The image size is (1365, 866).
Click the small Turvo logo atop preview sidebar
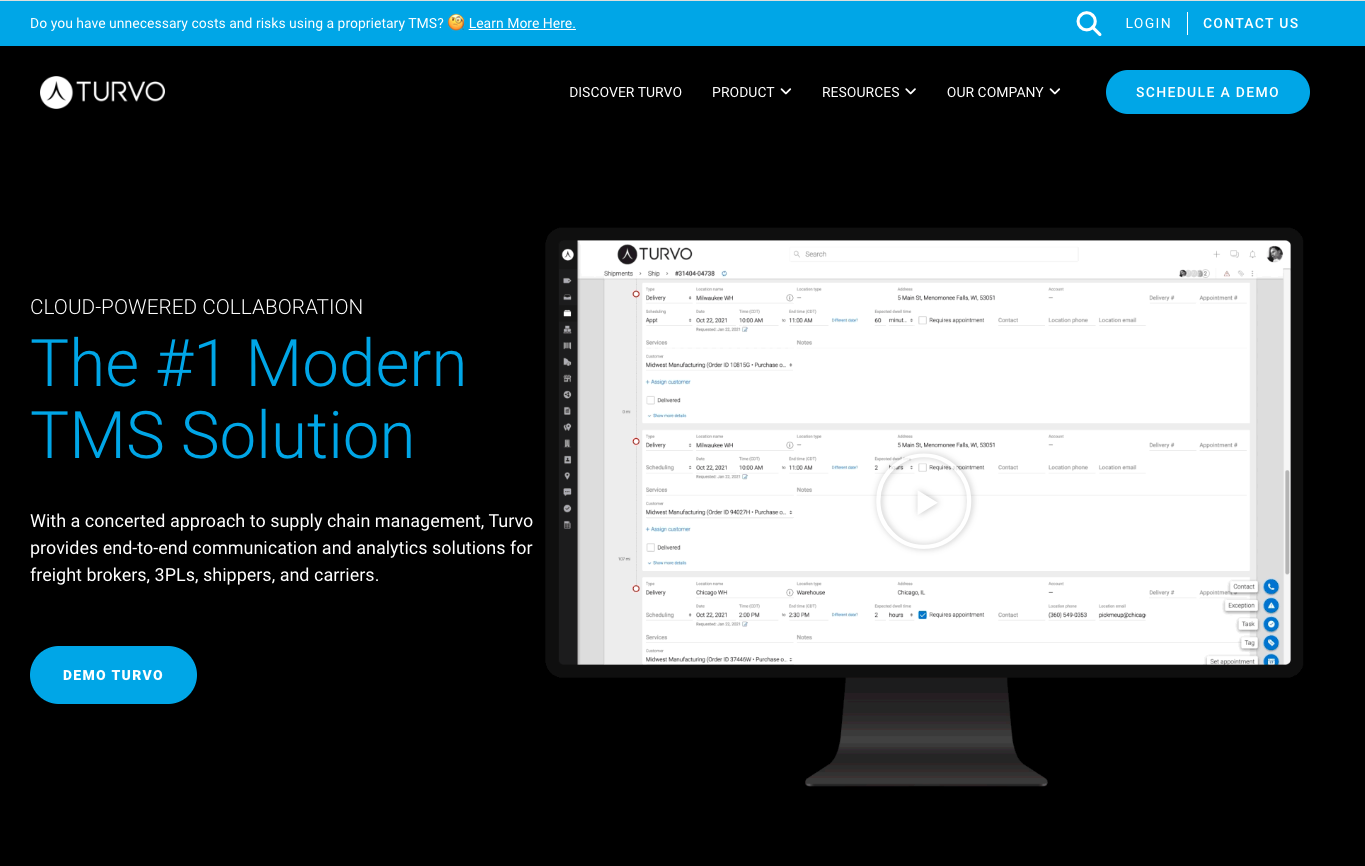(x=568, y=255)
